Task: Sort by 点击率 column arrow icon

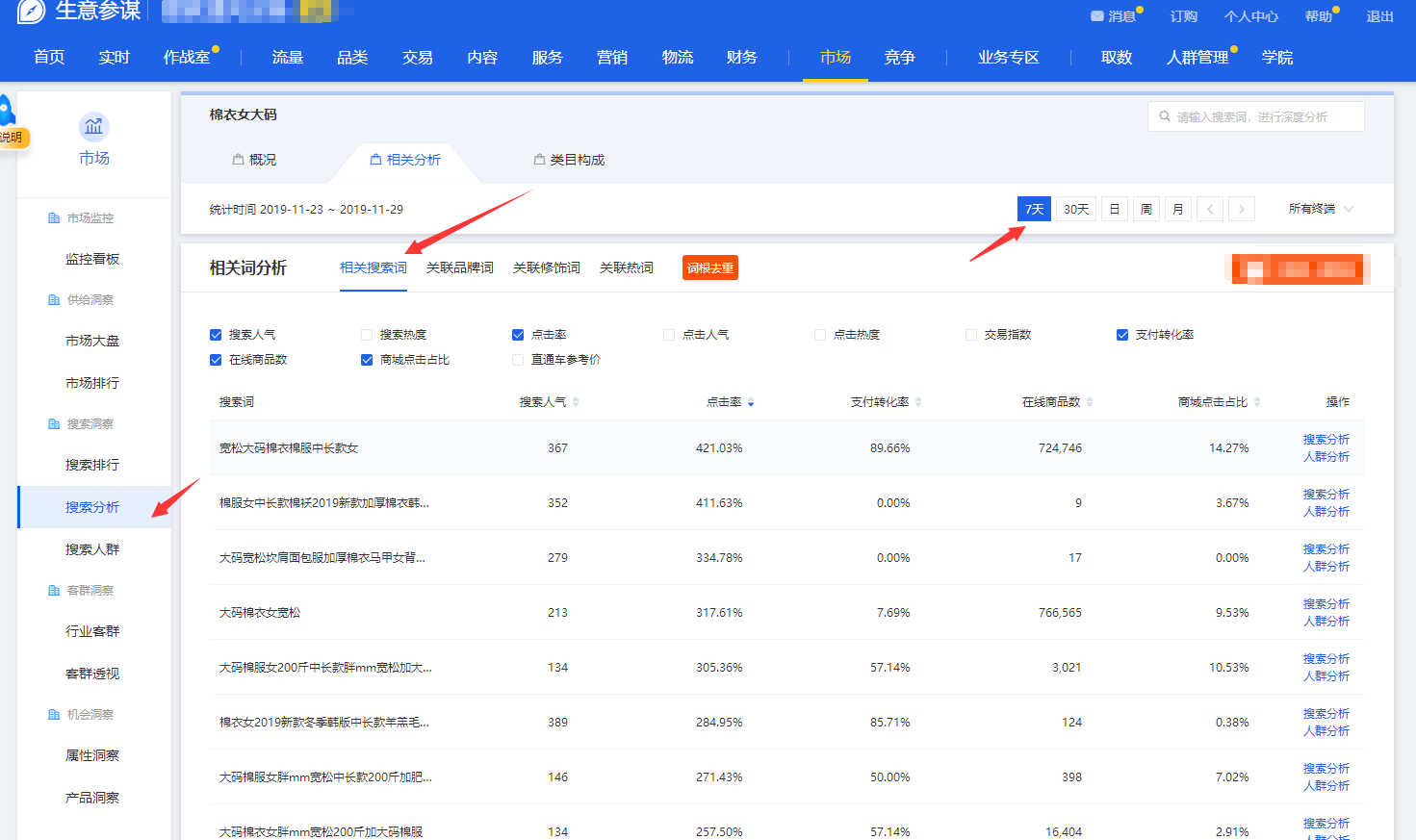Action: point(751,402)
